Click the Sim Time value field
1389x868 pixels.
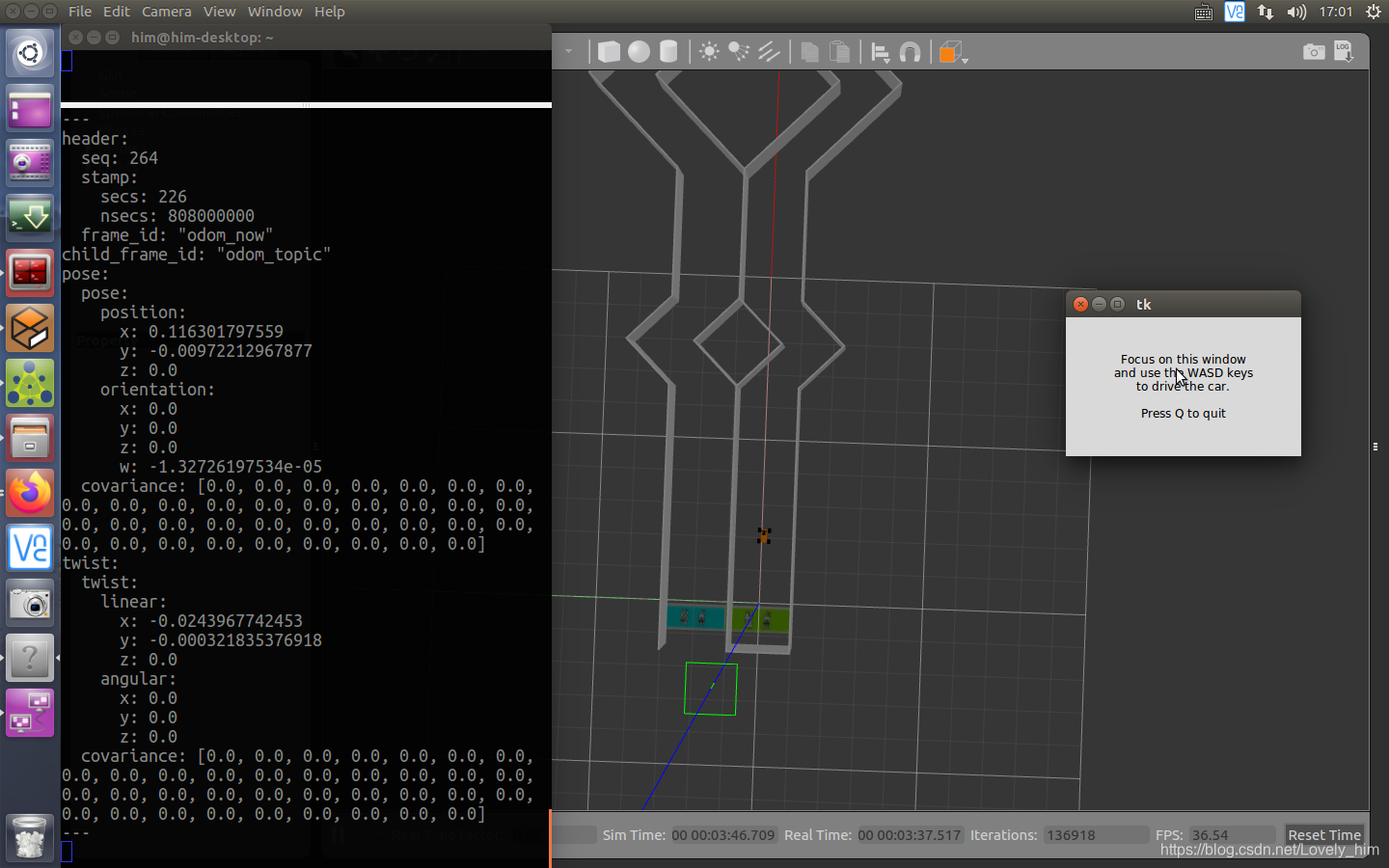coord(723,835)
